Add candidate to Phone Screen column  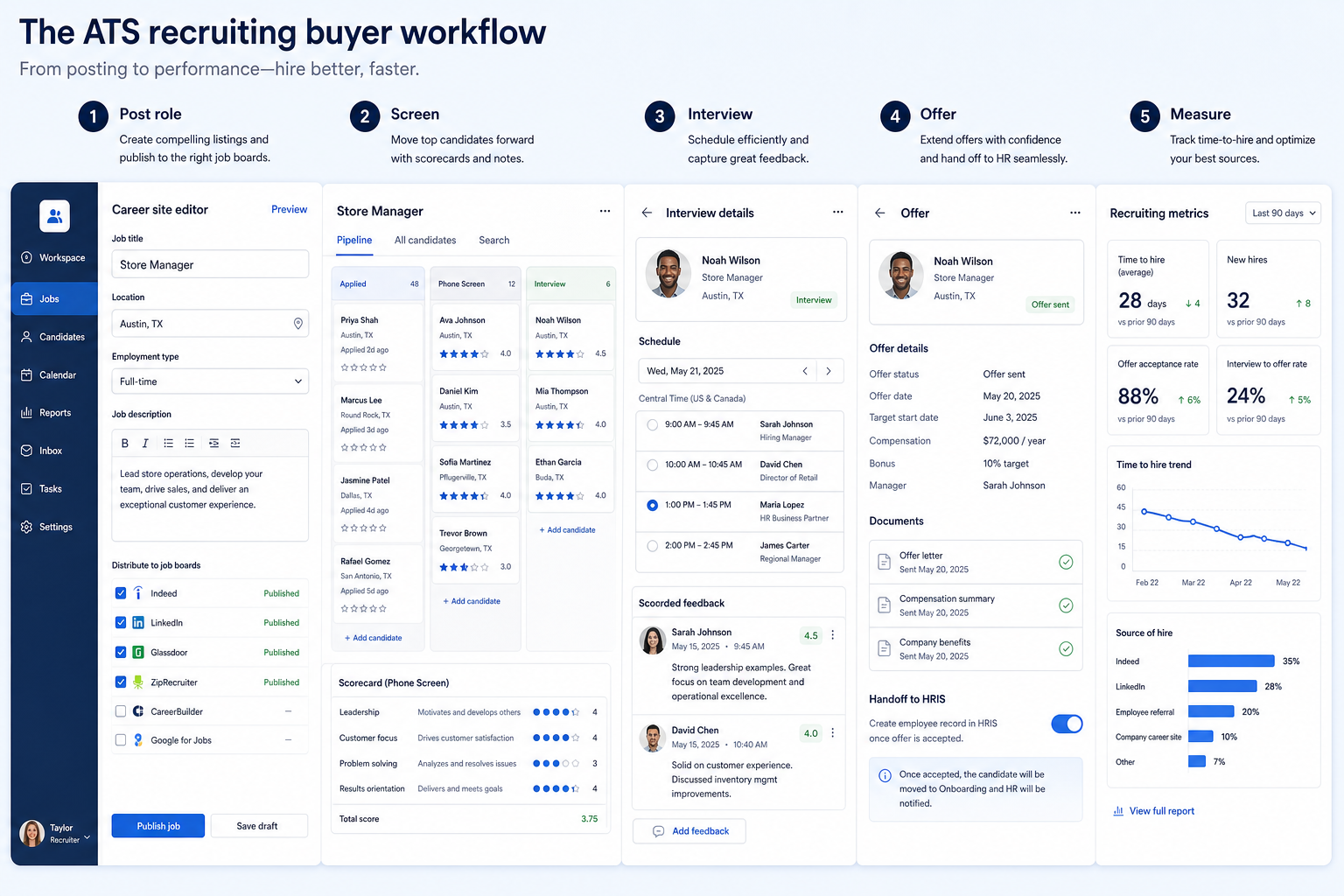pos(472,601)
